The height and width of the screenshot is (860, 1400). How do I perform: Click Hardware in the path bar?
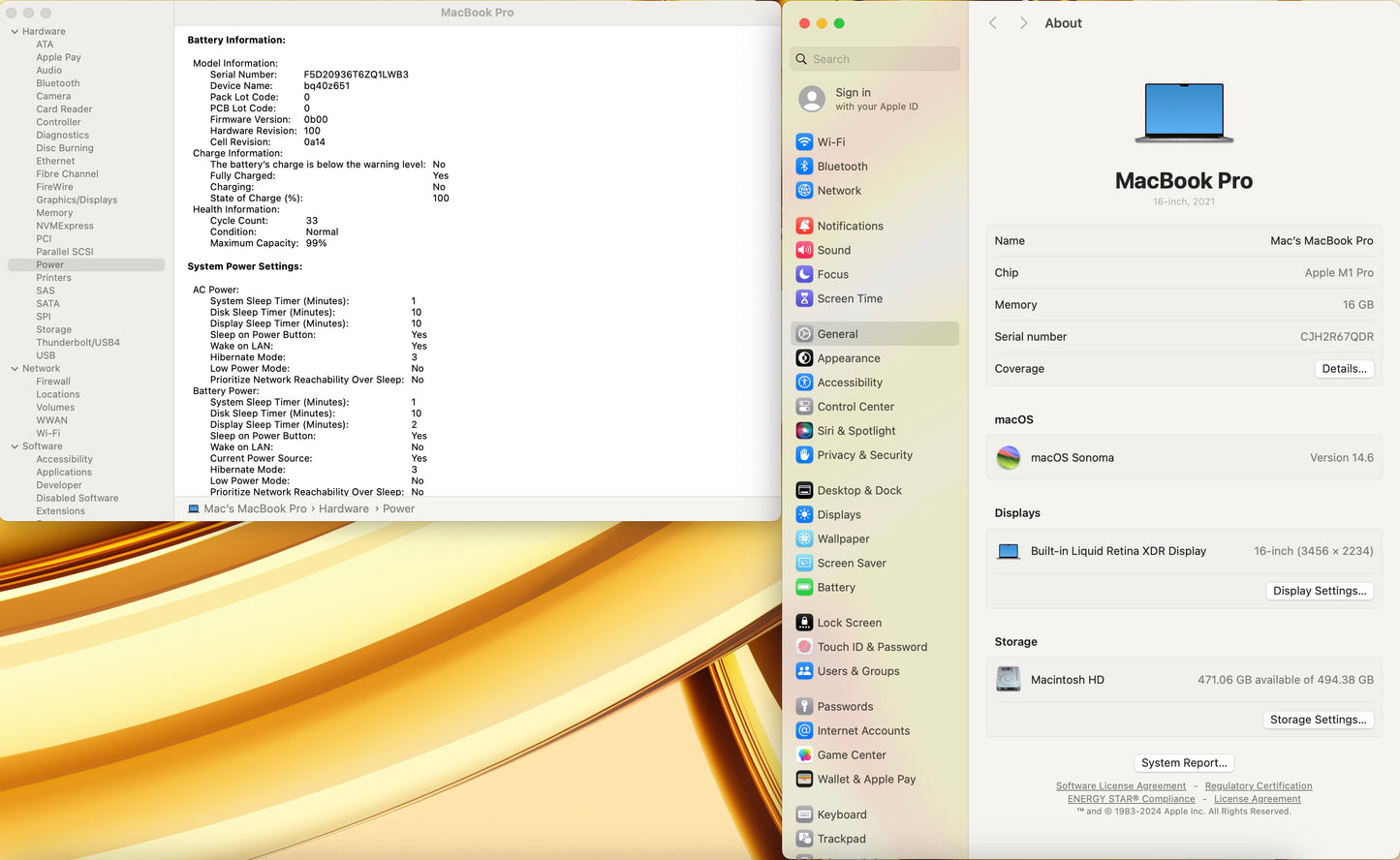[x=344, y=508]
